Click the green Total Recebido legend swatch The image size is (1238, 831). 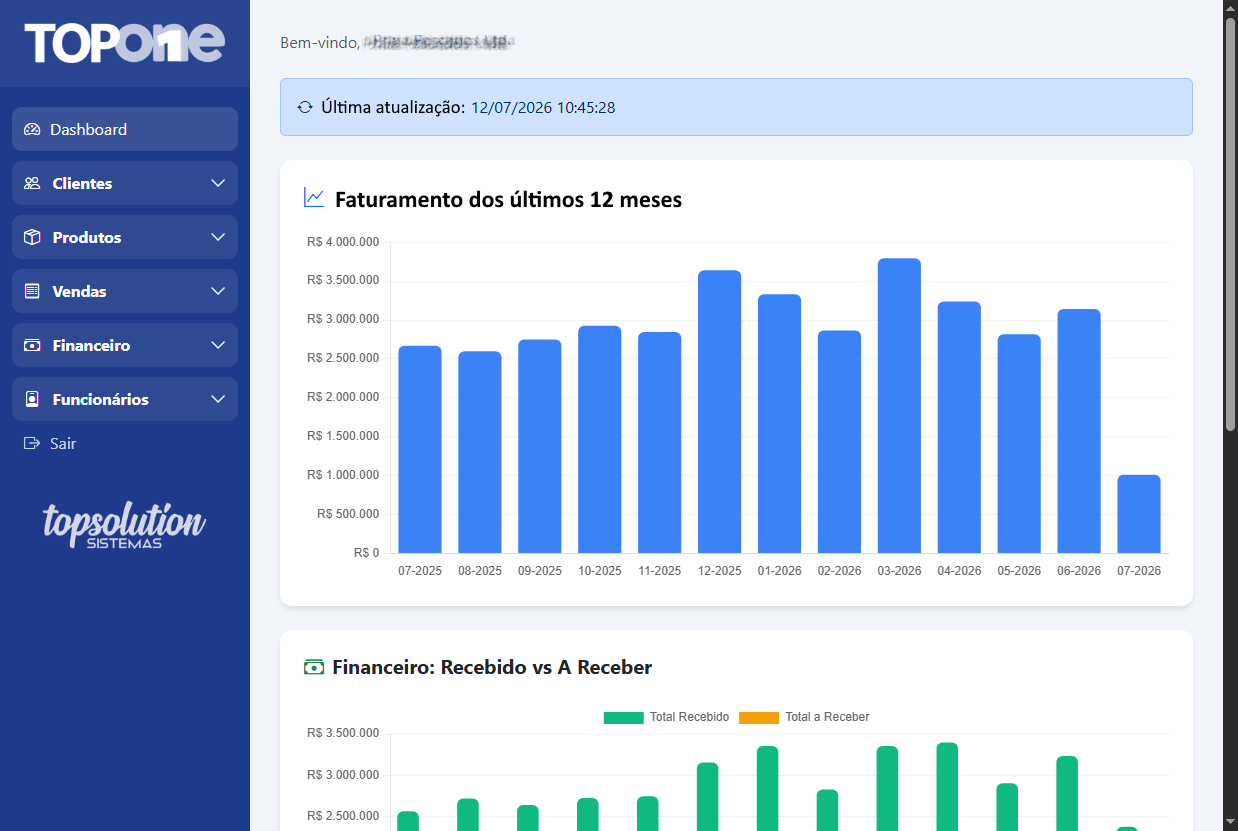624,718
